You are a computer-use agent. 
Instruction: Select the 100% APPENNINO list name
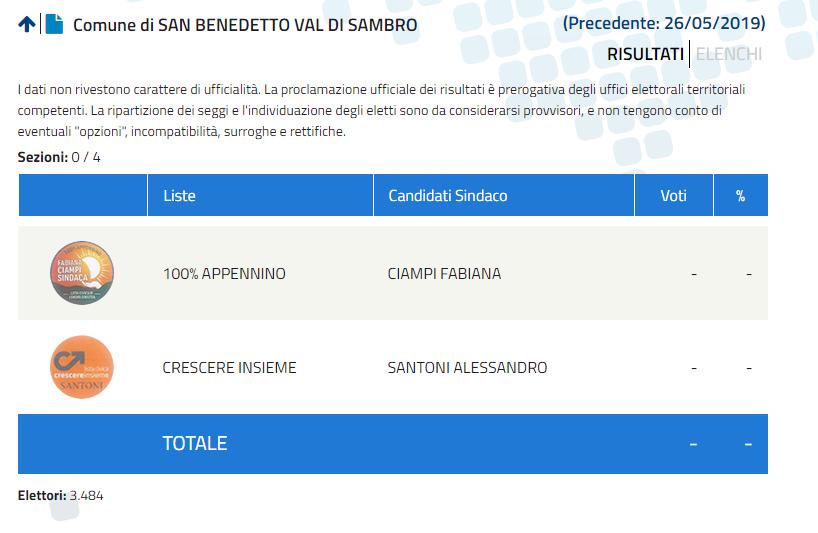tap(224, 274)
